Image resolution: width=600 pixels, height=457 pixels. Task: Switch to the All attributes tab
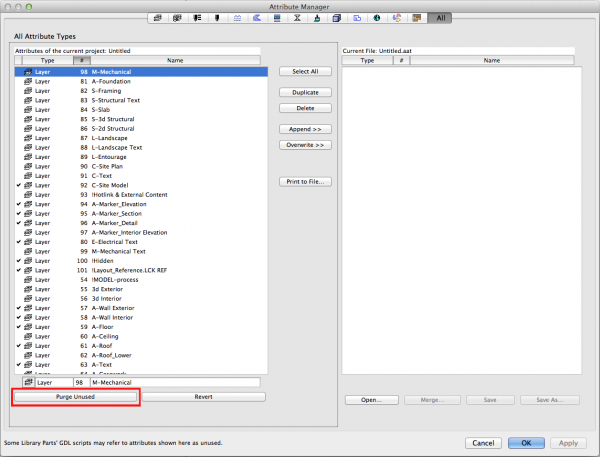439,18
